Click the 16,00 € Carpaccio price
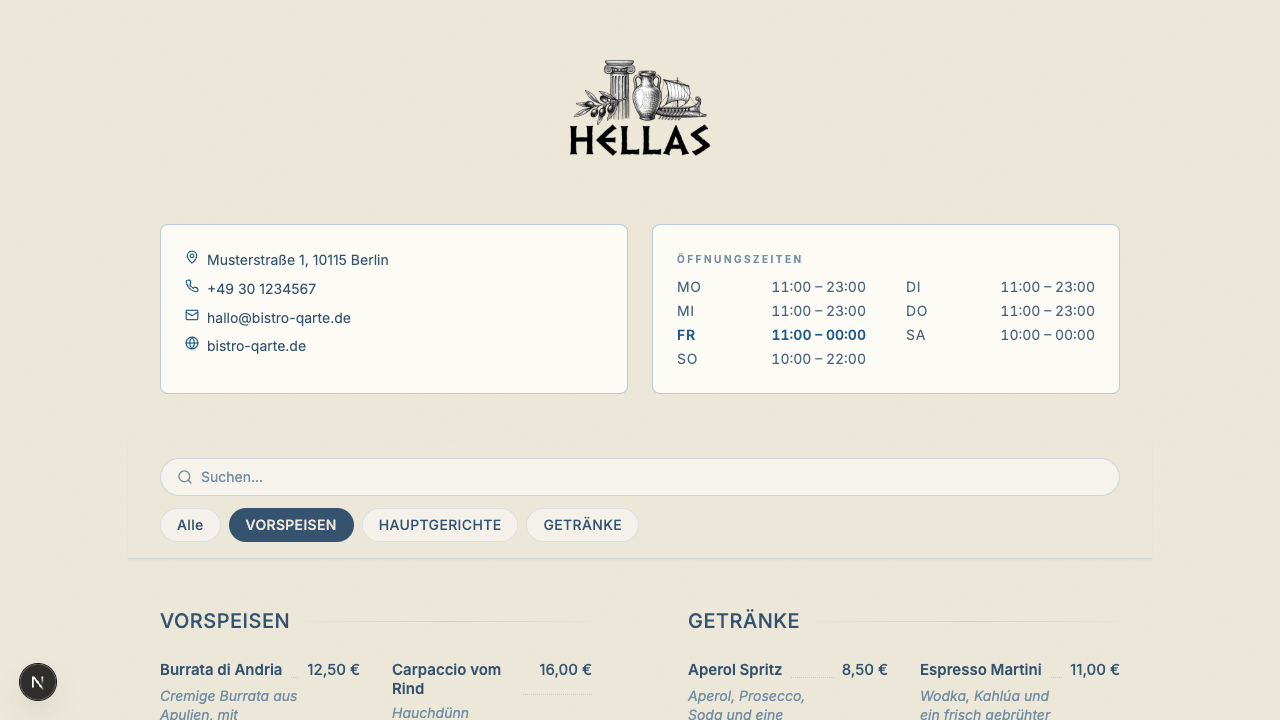The image size is (1280, 720). (565, 670)
